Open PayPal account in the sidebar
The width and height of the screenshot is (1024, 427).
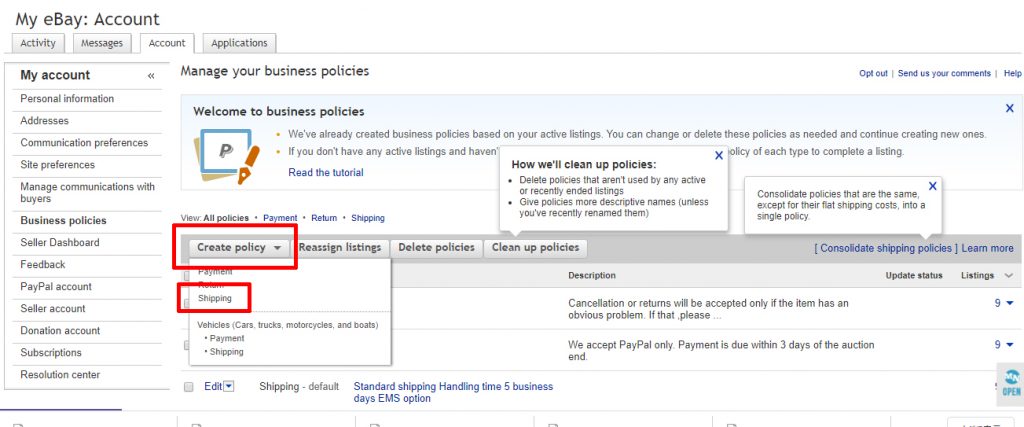pos(56,287)
